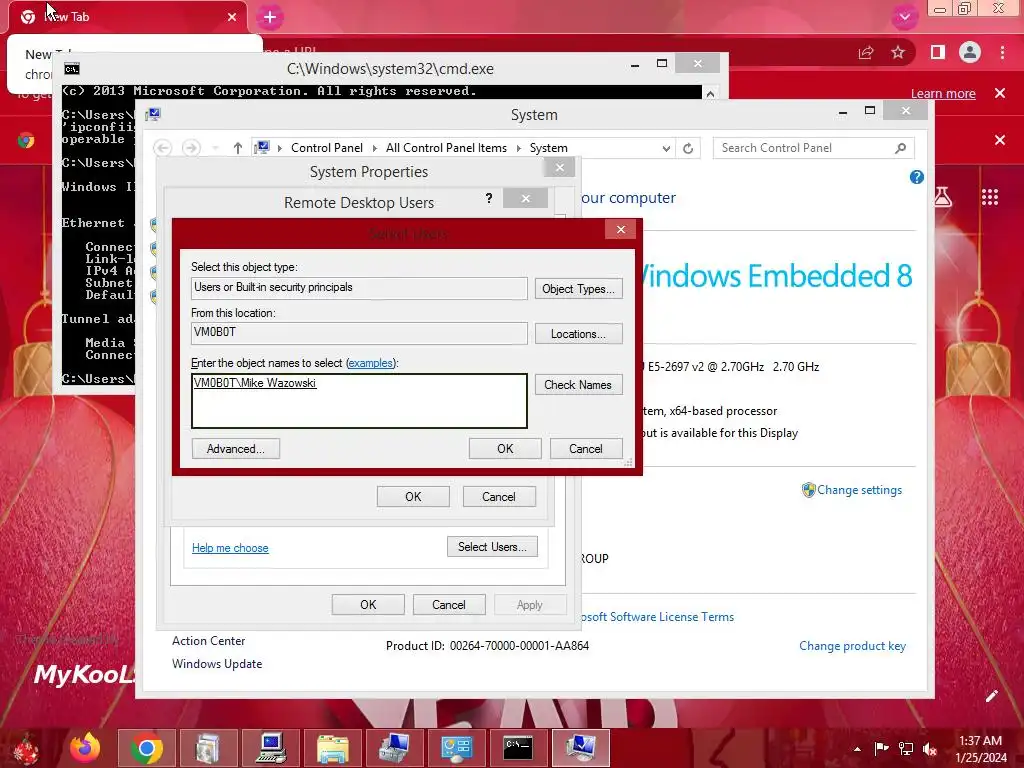Viewport: 1024px width, 768px height.
Task: Open File Explorer folder on taskbar
Action: tap(333, 748)
